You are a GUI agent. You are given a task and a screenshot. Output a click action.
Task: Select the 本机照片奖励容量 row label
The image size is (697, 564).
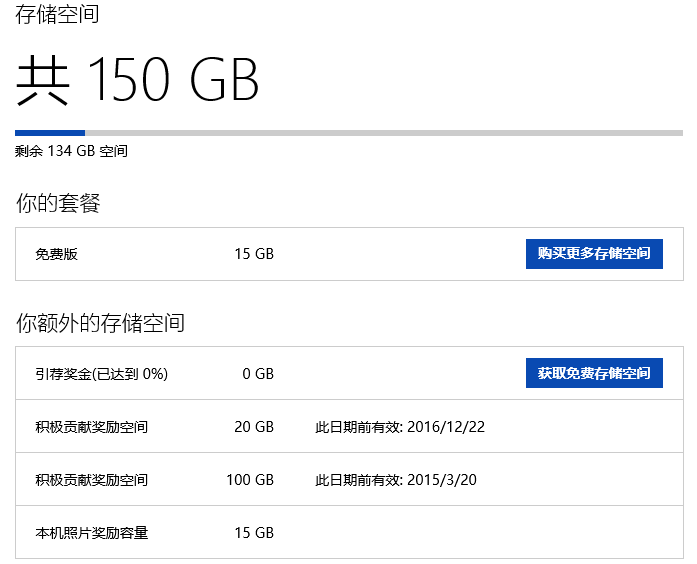[91, 533]
